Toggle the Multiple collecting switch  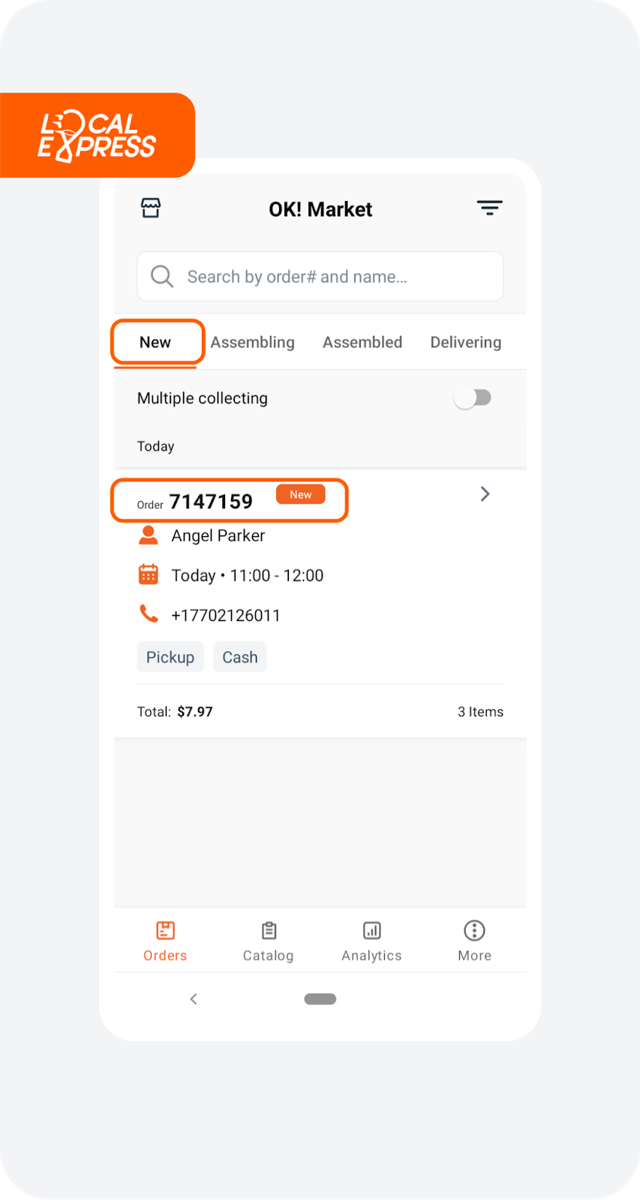click(x=472, y=398)
